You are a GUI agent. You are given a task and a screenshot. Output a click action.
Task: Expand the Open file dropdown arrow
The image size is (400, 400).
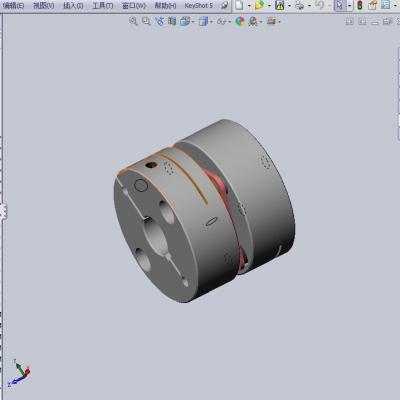click(269, 6)
